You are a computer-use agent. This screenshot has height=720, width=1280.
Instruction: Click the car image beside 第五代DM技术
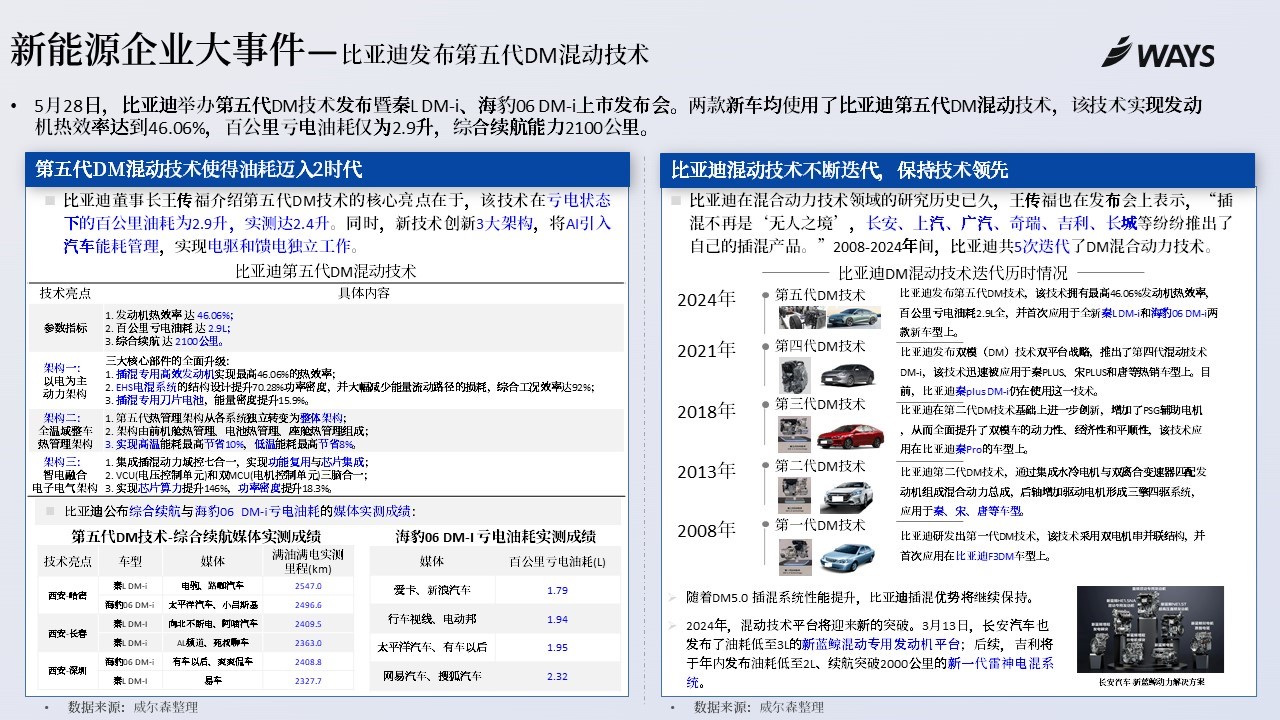[x=852, y=319]
